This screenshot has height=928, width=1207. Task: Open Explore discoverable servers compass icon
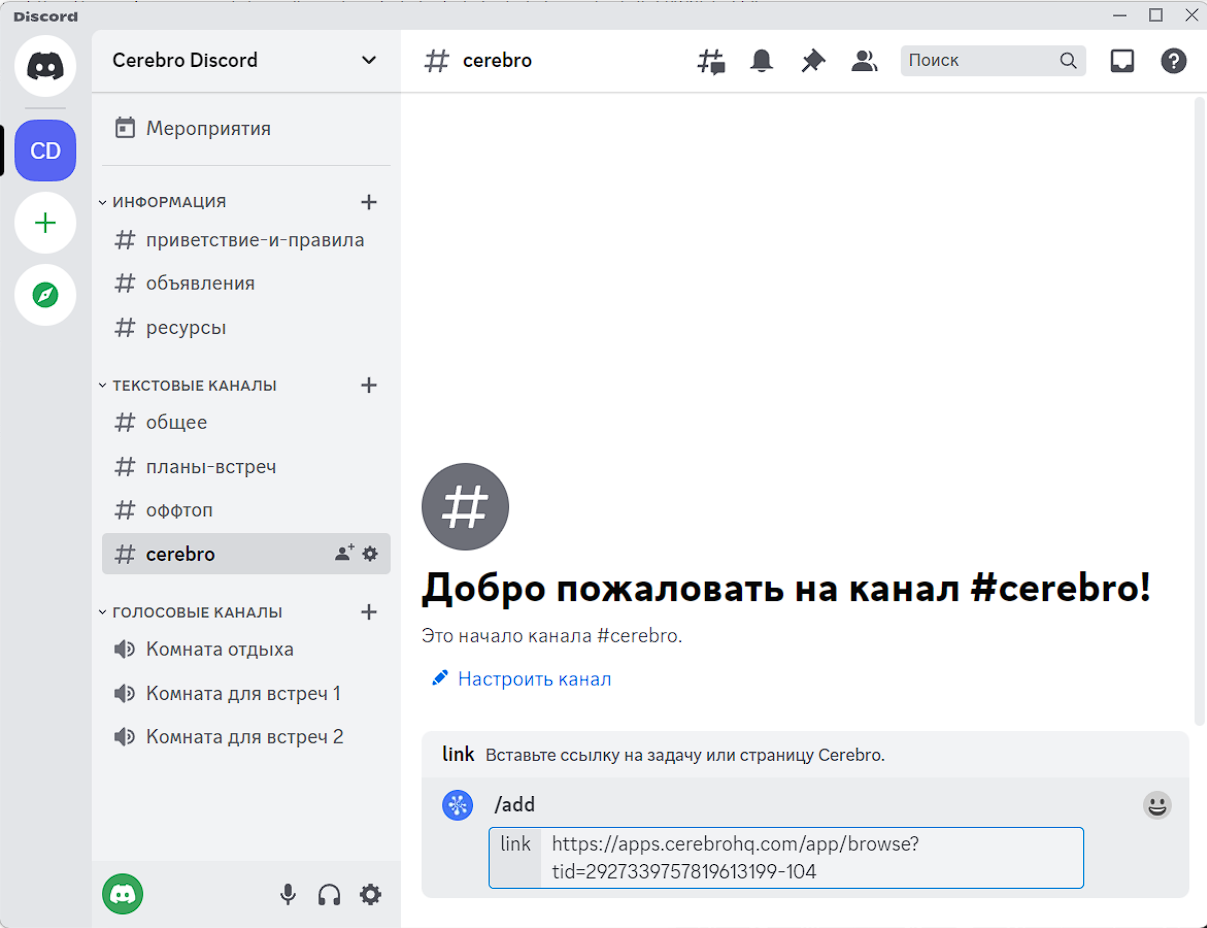[45, 295]
